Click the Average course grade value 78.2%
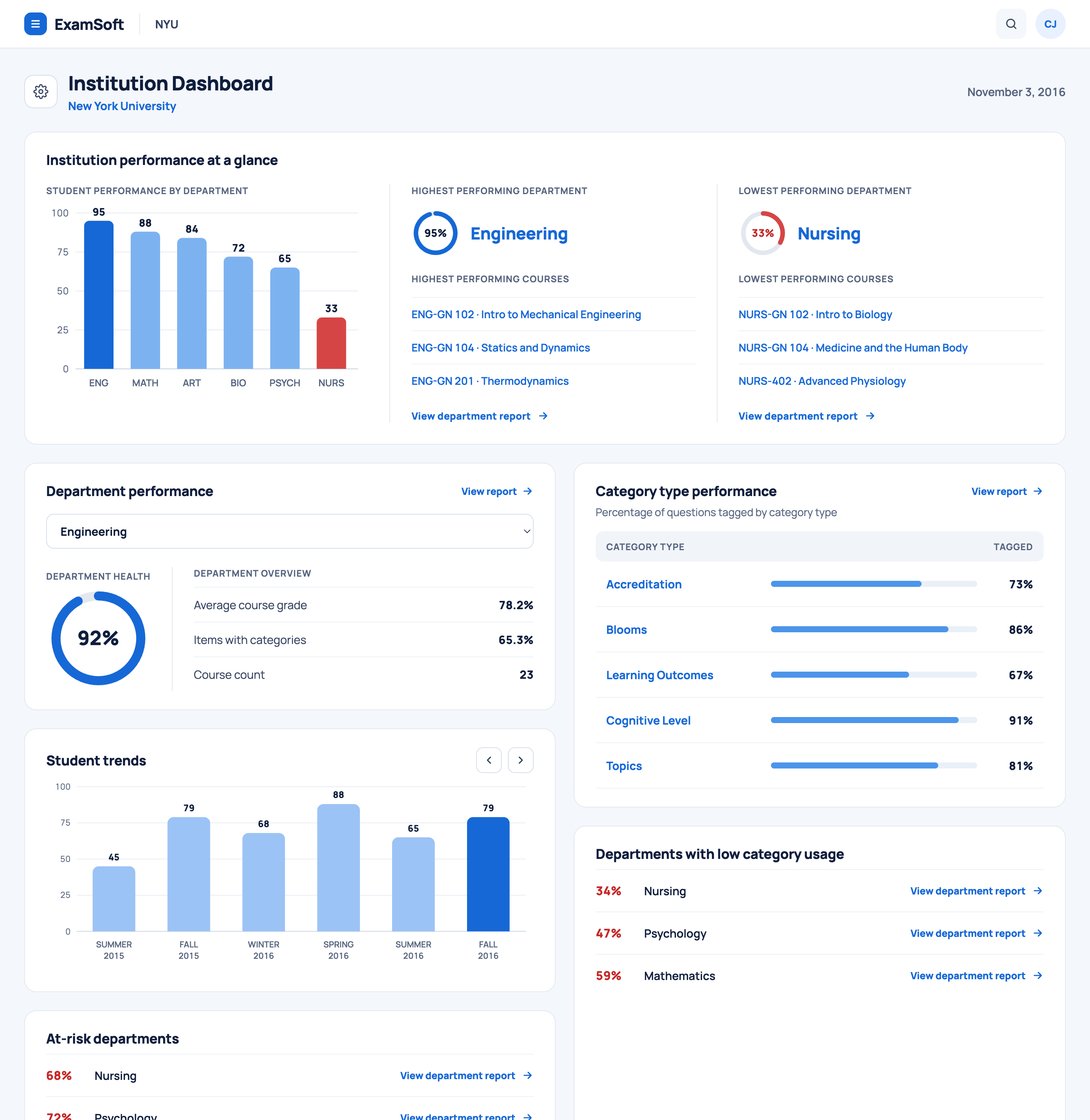 (x=516, y=605)
